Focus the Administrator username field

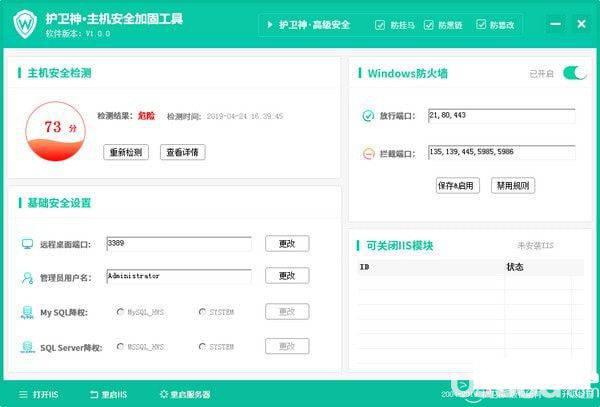click(x=179, y=276)
